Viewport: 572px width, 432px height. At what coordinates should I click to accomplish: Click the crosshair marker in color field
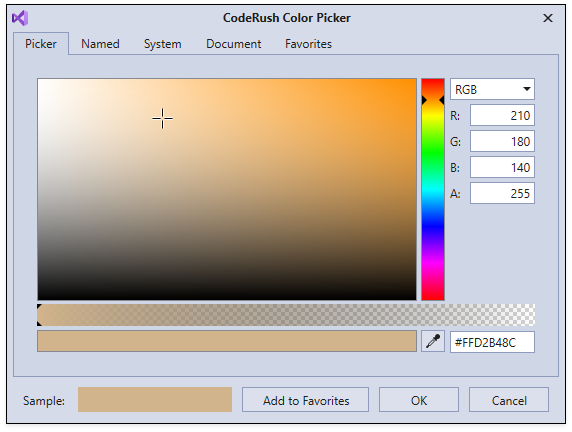coord(163,118)
